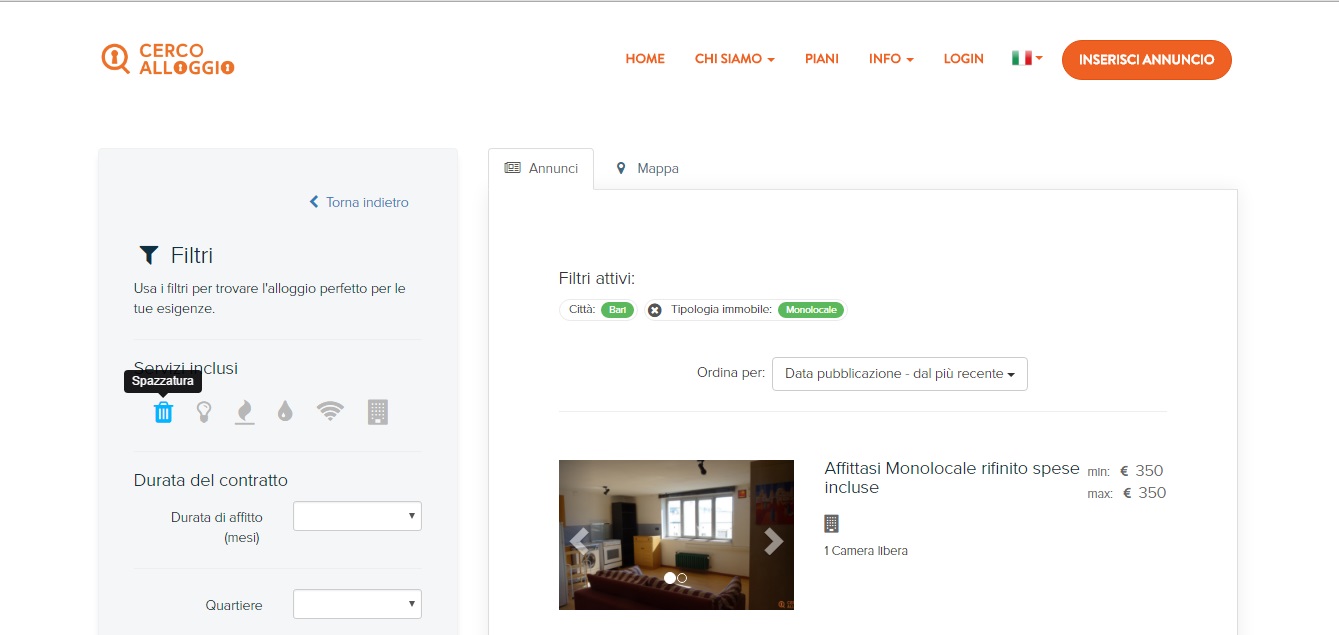Open the language flag selector
1339x635 pixels.
tap(1026, 59)
